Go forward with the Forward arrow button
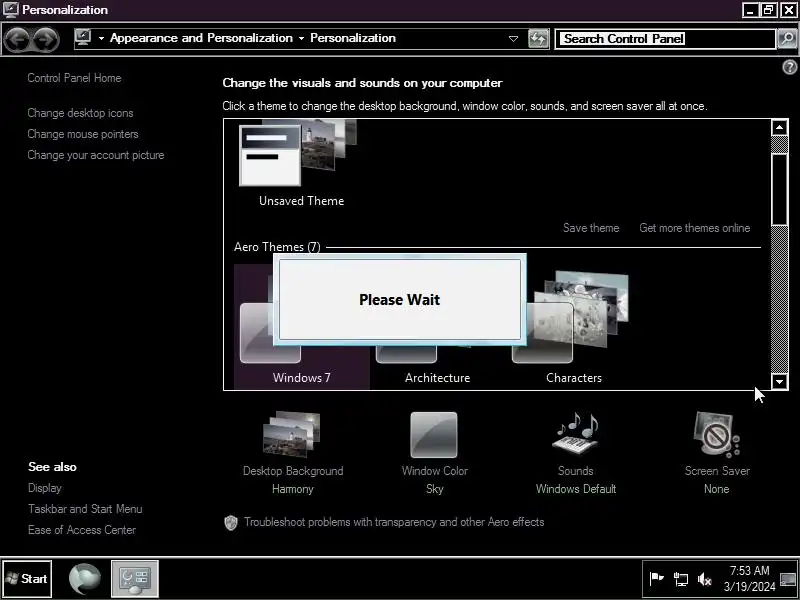The width and height of the screenshot is (800, 600). [x=46, y=39]
